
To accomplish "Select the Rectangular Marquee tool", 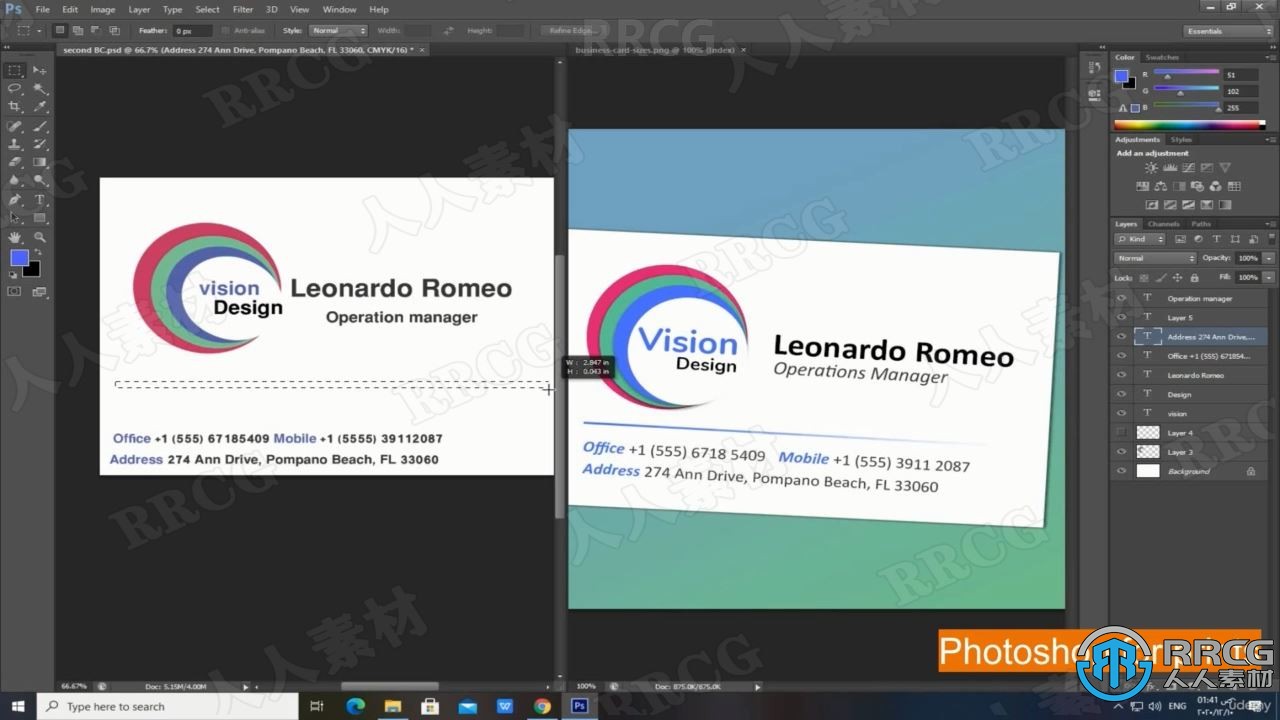I will click(x=15, y=71).
